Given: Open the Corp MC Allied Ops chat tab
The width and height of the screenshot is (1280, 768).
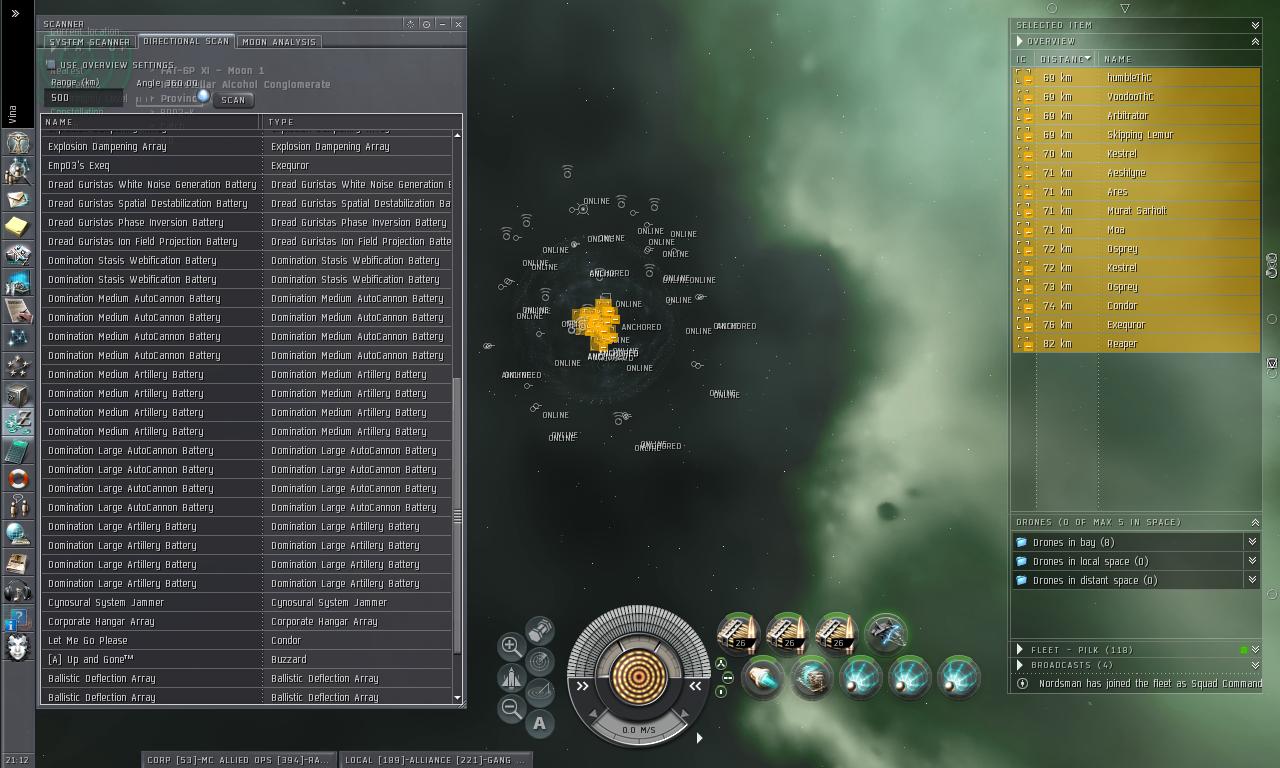Looking at the screenshot, I should pos(238,760).
